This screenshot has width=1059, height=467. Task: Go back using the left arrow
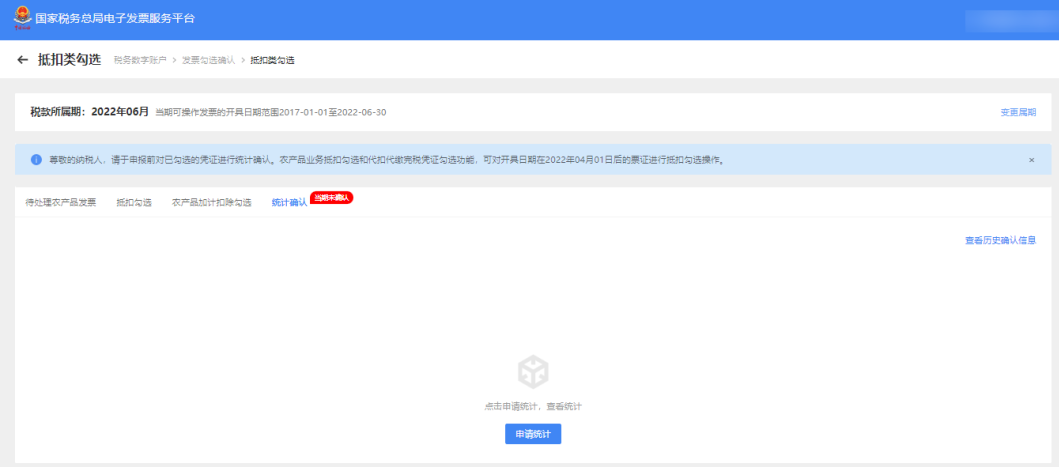(23, 60)
